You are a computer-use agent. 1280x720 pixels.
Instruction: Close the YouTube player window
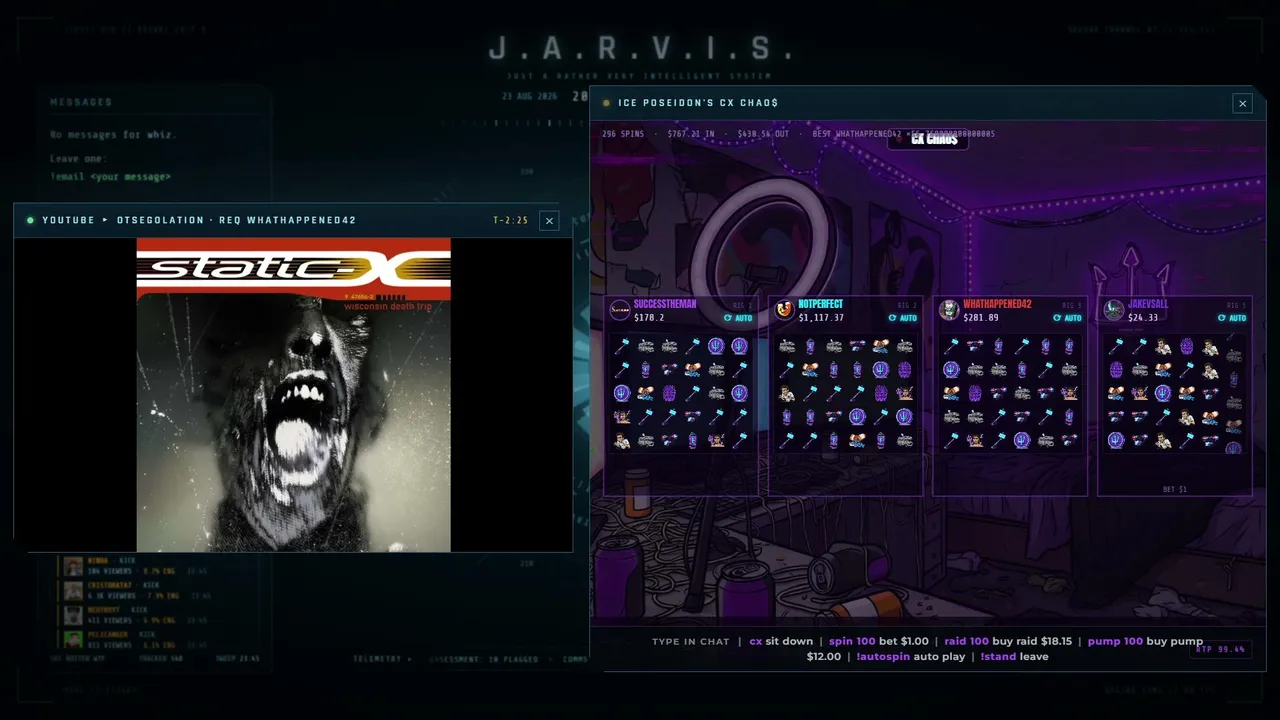coord(549,221)
